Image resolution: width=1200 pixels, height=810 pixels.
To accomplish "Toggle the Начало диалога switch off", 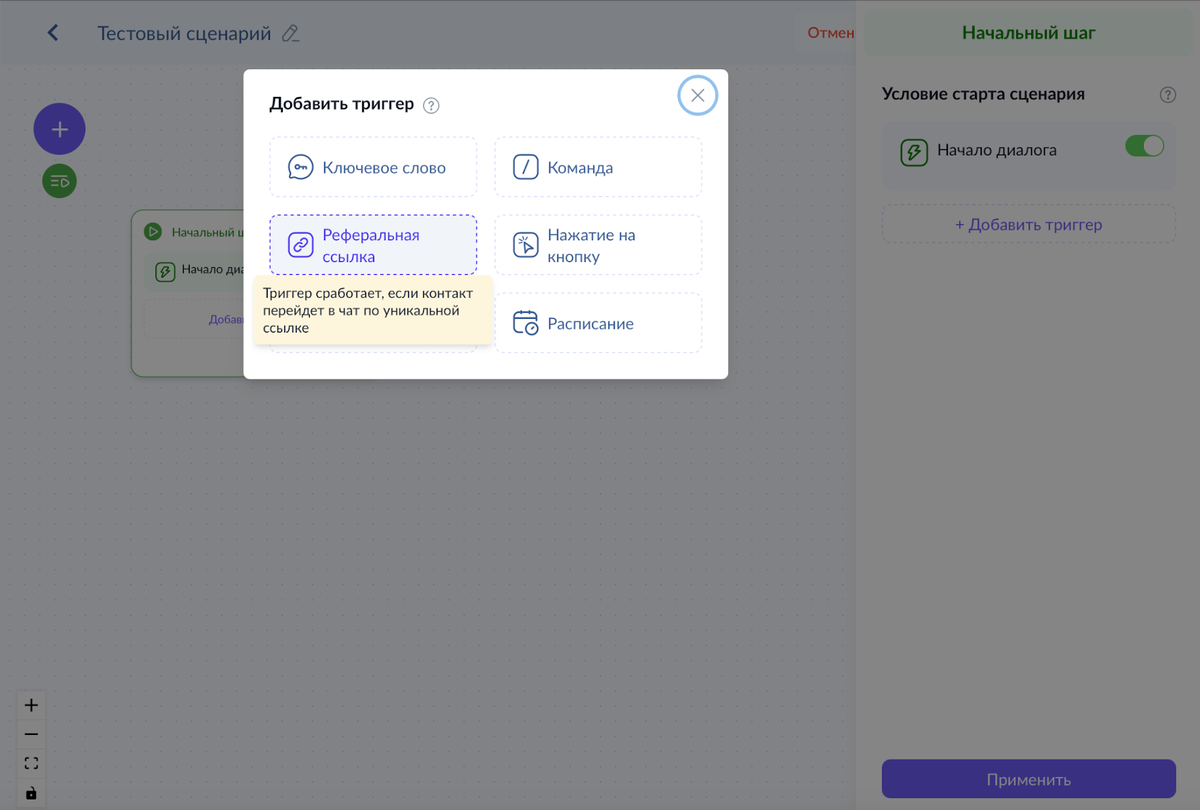I will pos(1145,146).
